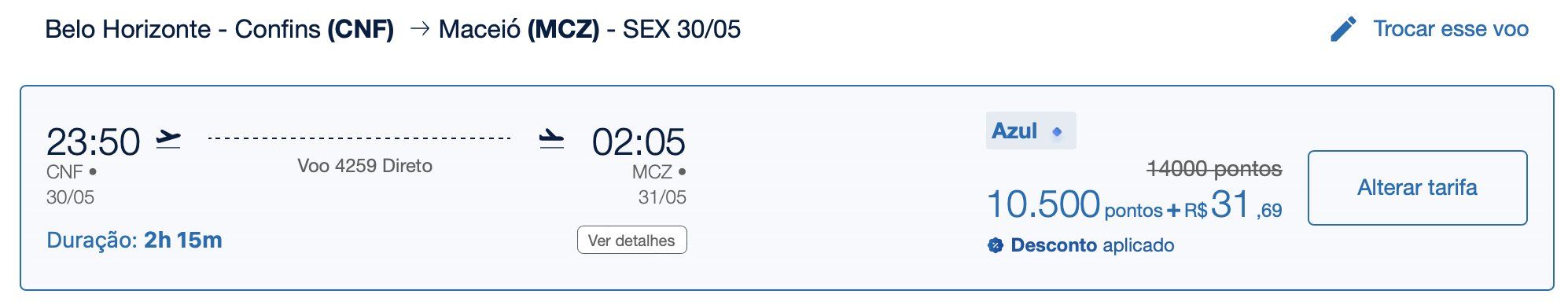The height and width of the screenshot is (305, 1568).
Task: Click the dot next to MCZ airport code
Action: 682,171
